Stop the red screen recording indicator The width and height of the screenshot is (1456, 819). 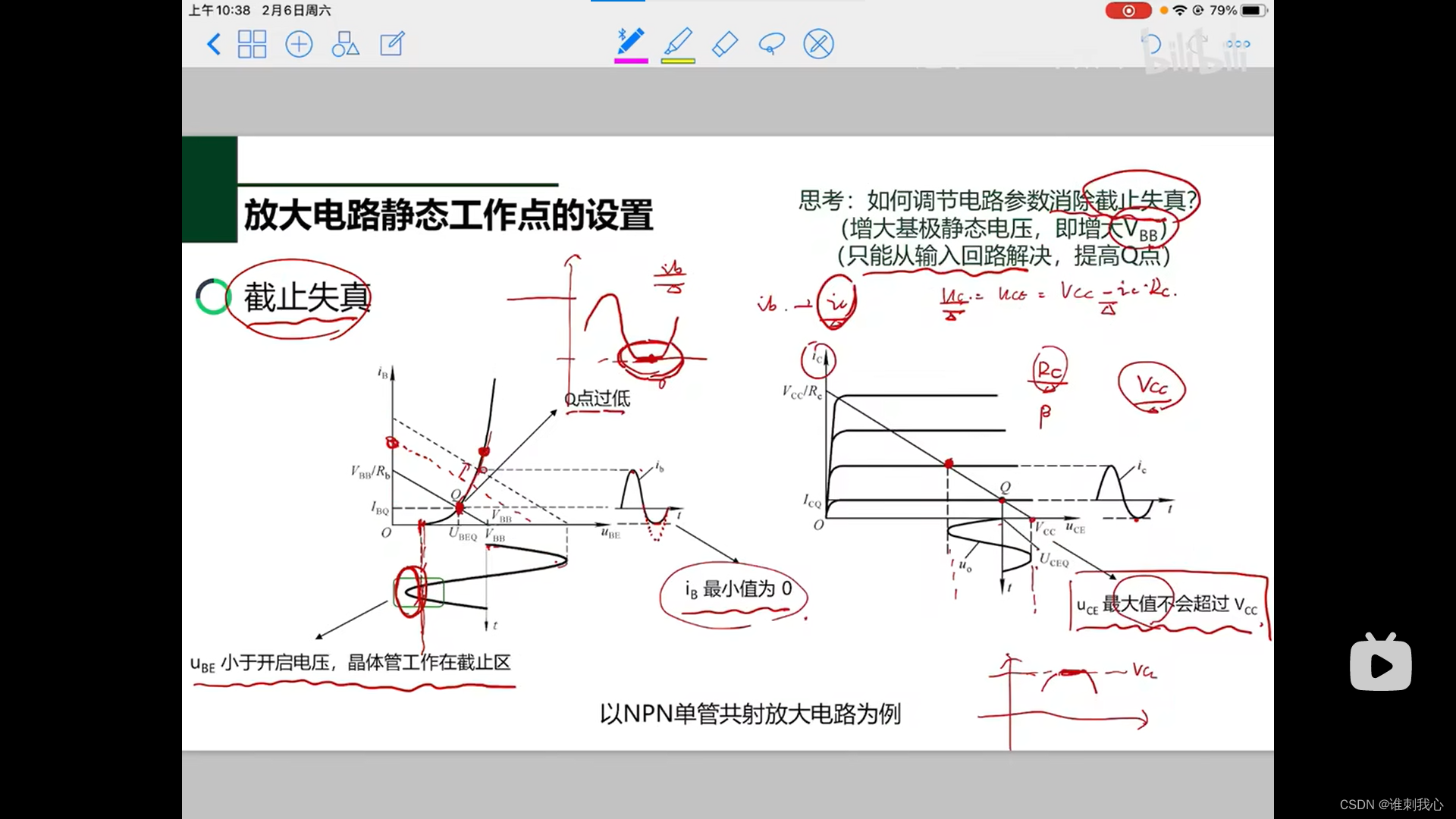pyautogui.click(x=1128, y=11)
